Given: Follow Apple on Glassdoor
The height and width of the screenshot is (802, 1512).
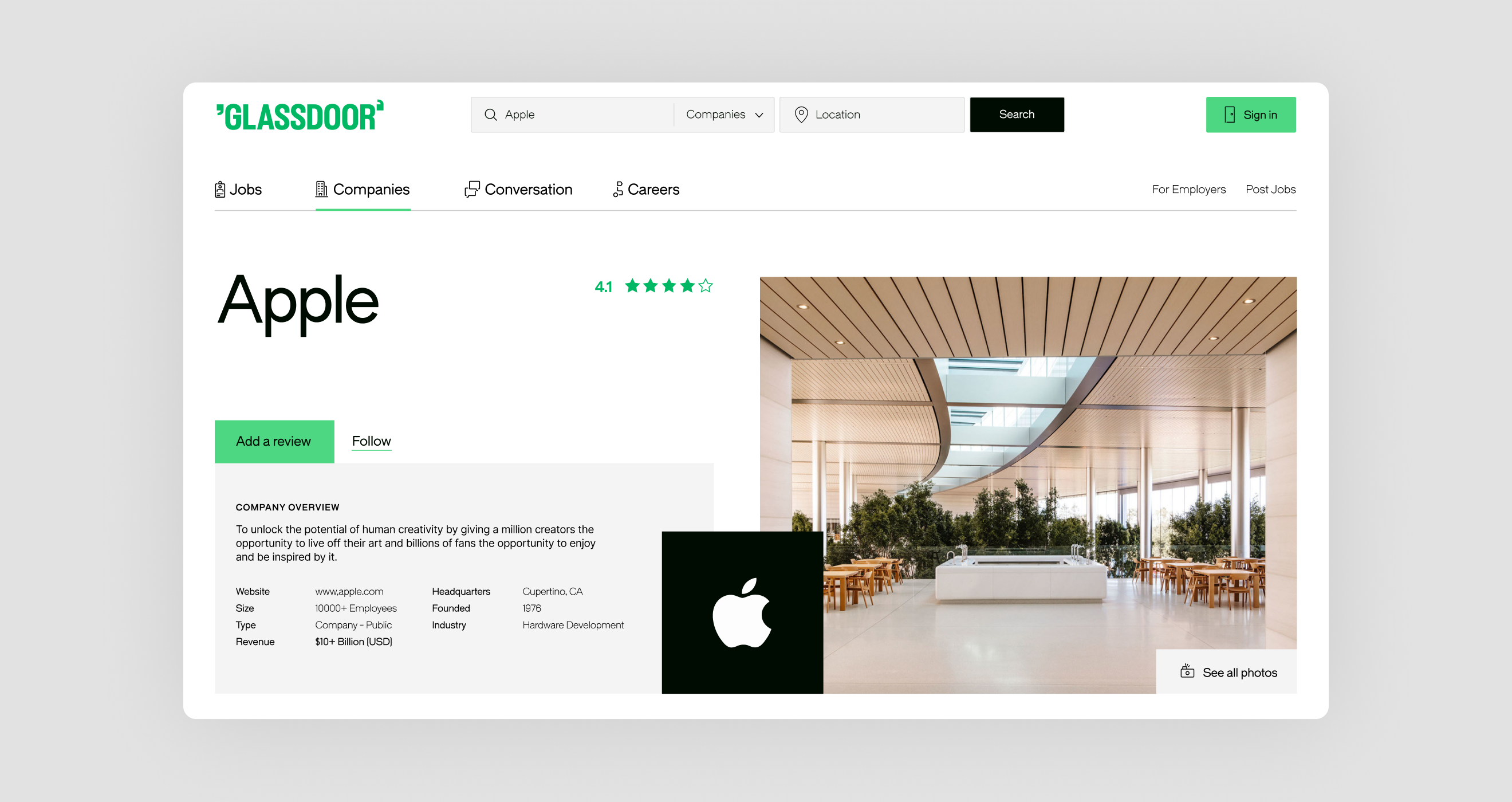Looking at the screenshot, I should [371, 440].
